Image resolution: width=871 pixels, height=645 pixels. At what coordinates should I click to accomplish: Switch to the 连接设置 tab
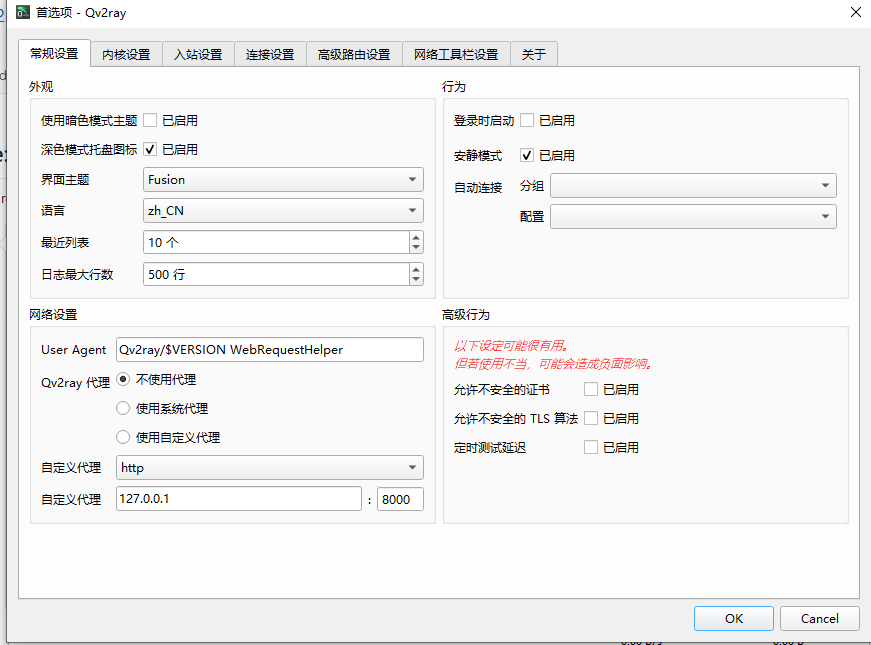point(270,54)
